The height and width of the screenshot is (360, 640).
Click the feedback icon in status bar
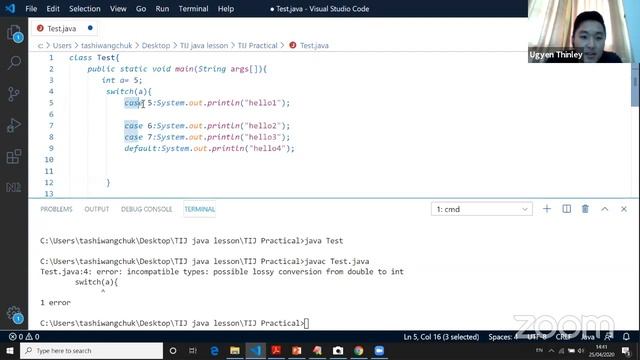pyautogui.click(x=609, y=337)
